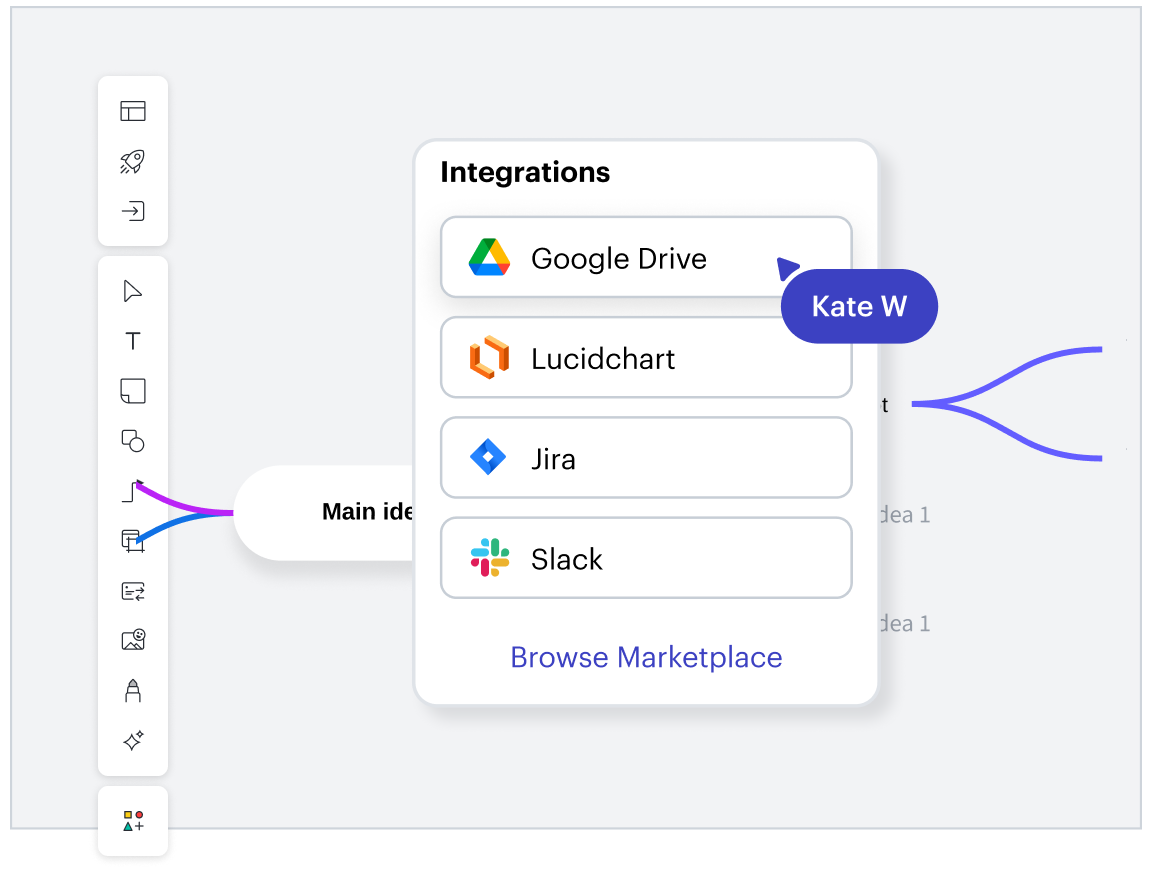Click the AI sparkle icon
Viewport: 1160px width, 870px height.
[x=133, y=741]
